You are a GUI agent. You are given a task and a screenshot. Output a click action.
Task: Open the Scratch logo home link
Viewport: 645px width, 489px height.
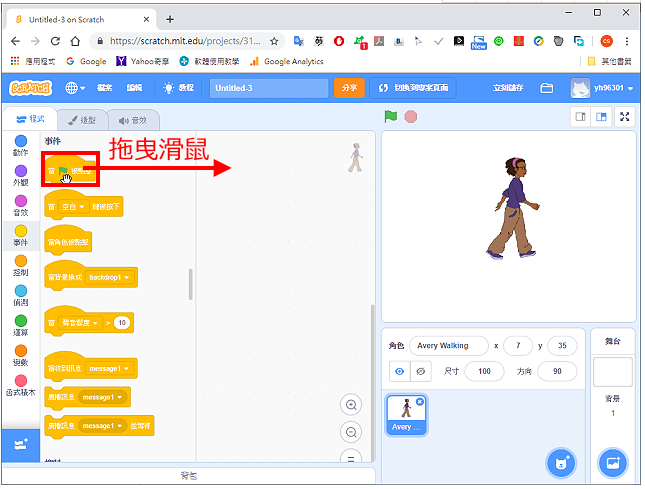[x=30, y=88]
